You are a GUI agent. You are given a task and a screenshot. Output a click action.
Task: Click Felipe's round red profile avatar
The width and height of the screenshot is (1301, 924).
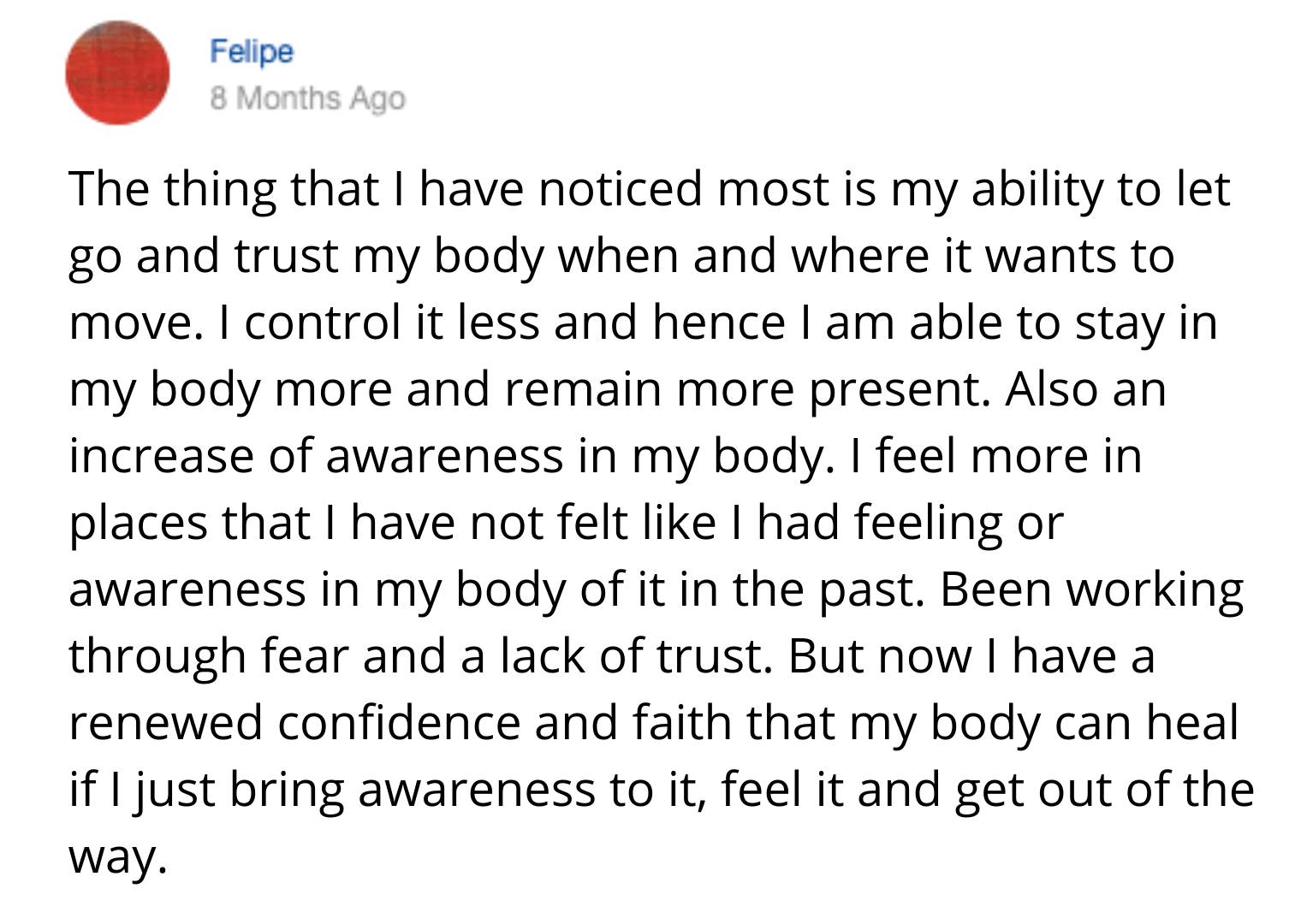(117, 73)
